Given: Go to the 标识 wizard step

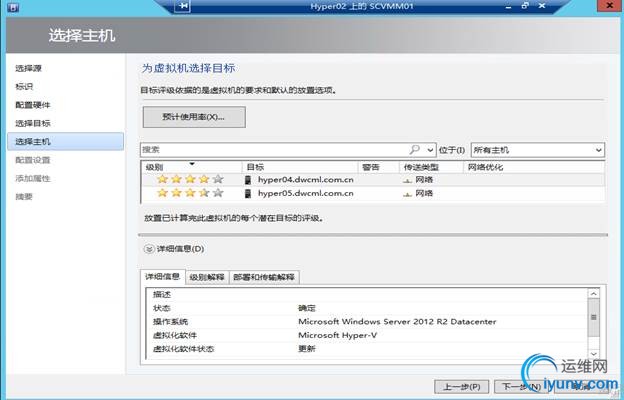Looking at the screenshot, I should (24, 87).
